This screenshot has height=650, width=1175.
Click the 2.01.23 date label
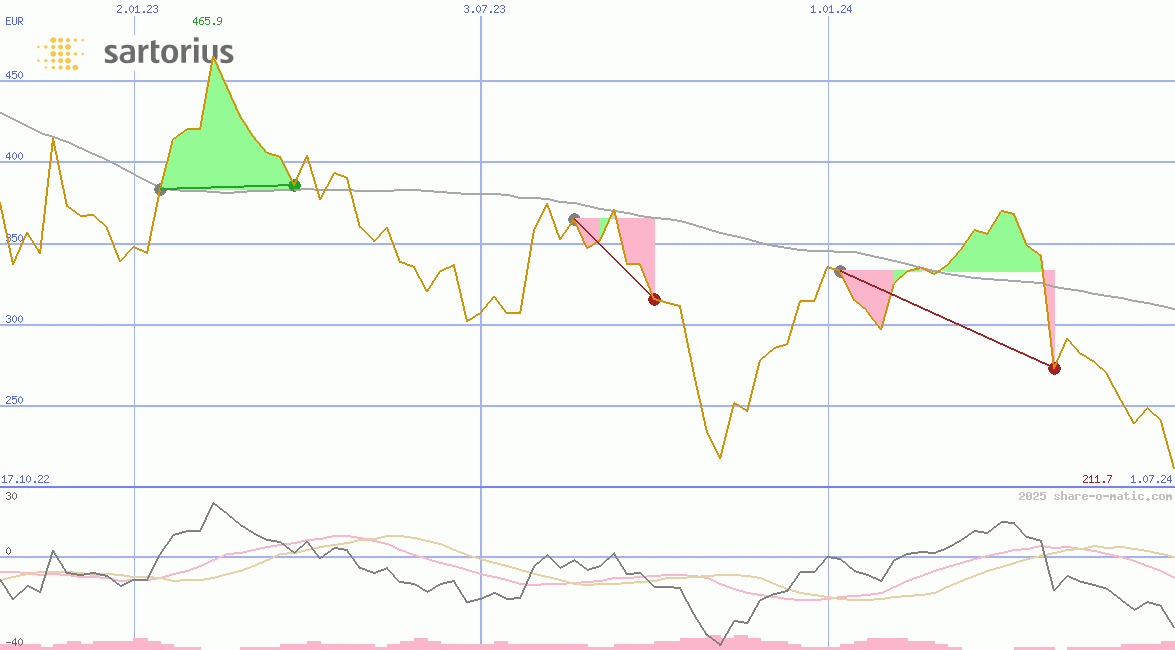[137, 9]
